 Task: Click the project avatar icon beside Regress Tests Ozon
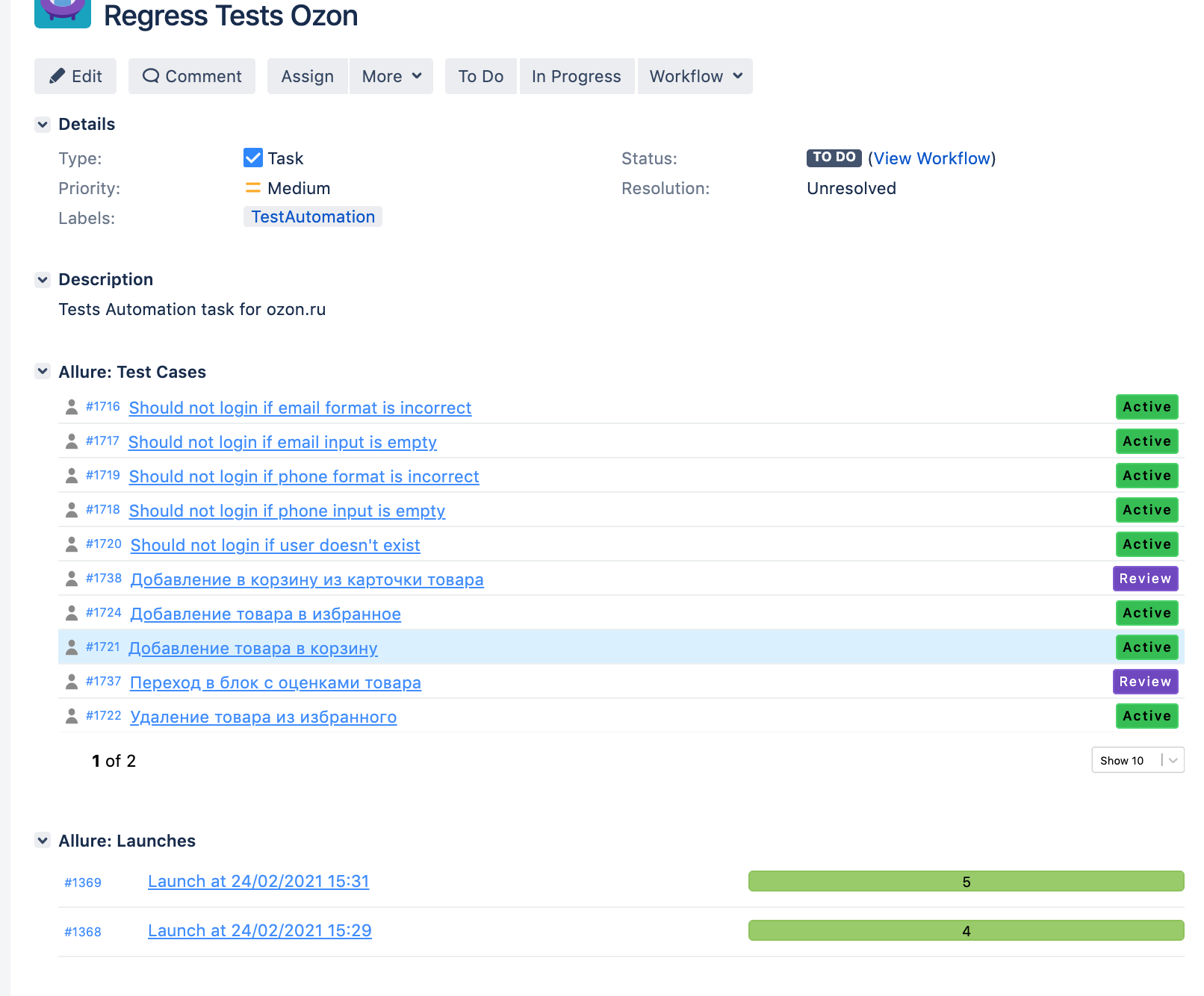click(x=63, y=13)
